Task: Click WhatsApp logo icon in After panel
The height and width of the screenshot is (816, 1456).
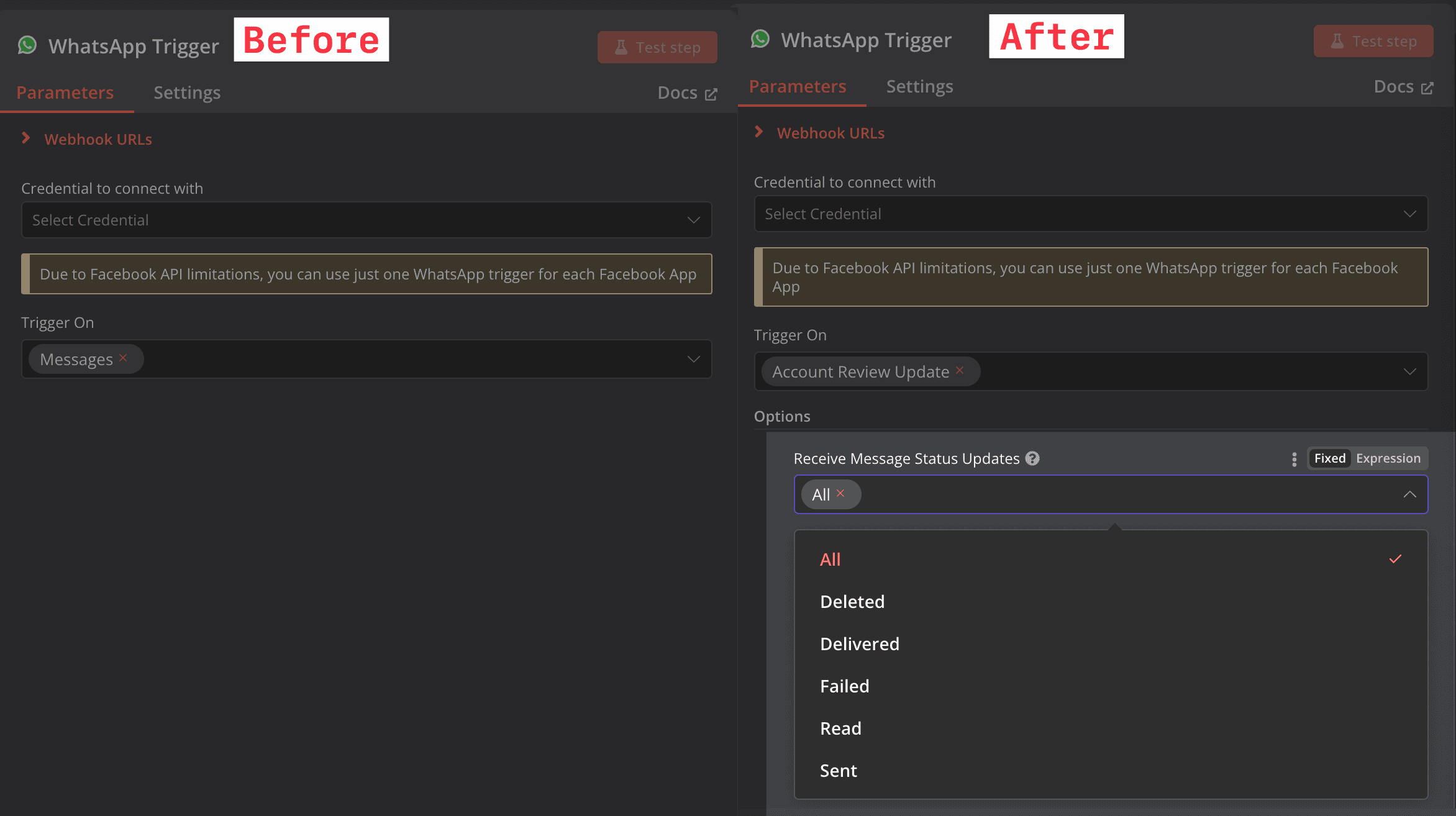Action: pos(760,39)
